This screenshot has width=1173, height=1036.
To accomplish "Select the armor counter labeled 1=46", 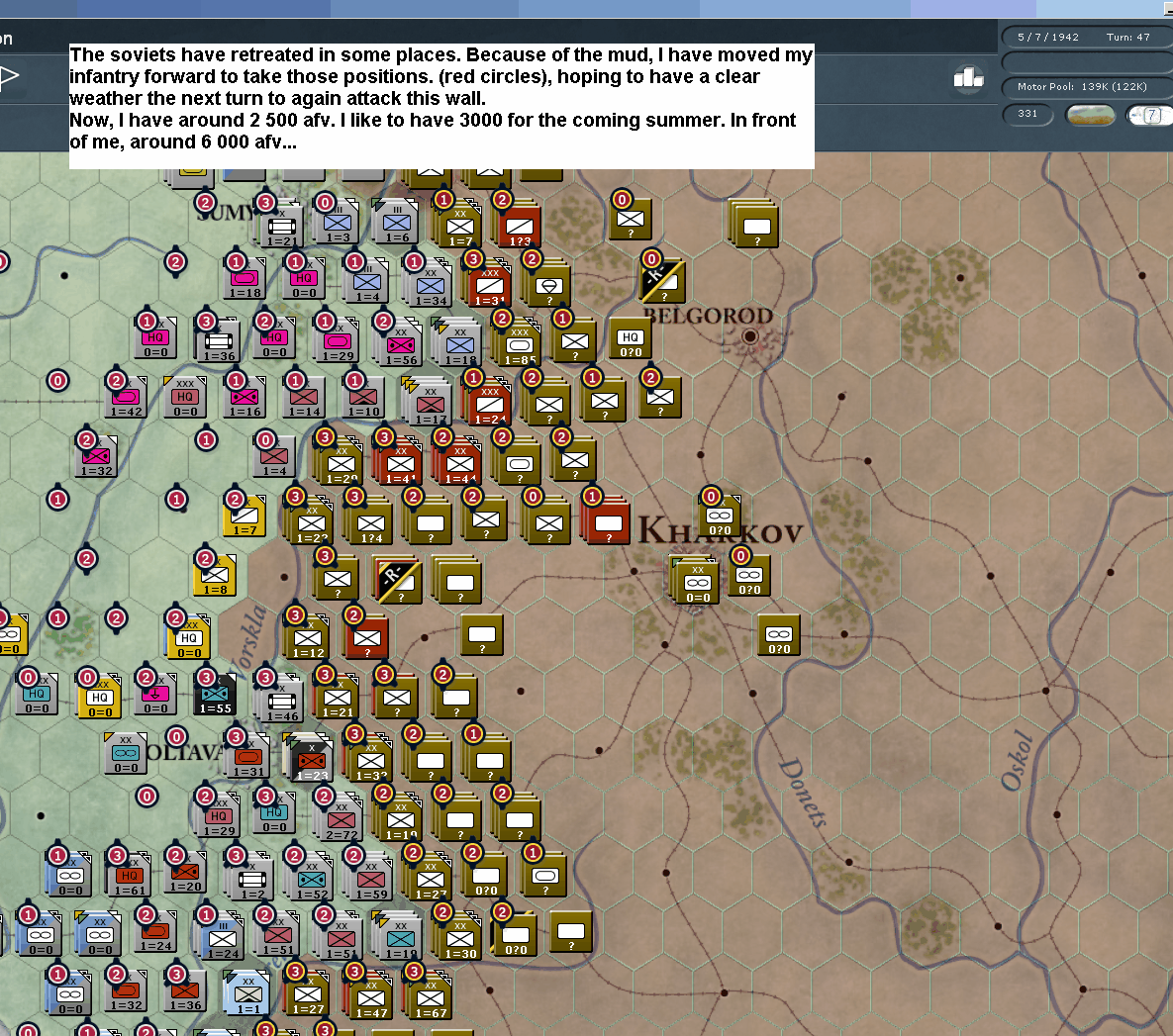I will (281, 702).
